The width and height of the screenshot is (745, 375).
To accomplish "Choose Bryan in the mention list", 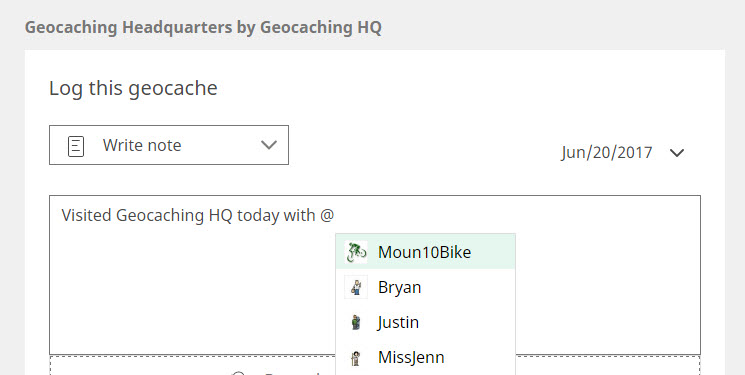I will tap(425, 287).
